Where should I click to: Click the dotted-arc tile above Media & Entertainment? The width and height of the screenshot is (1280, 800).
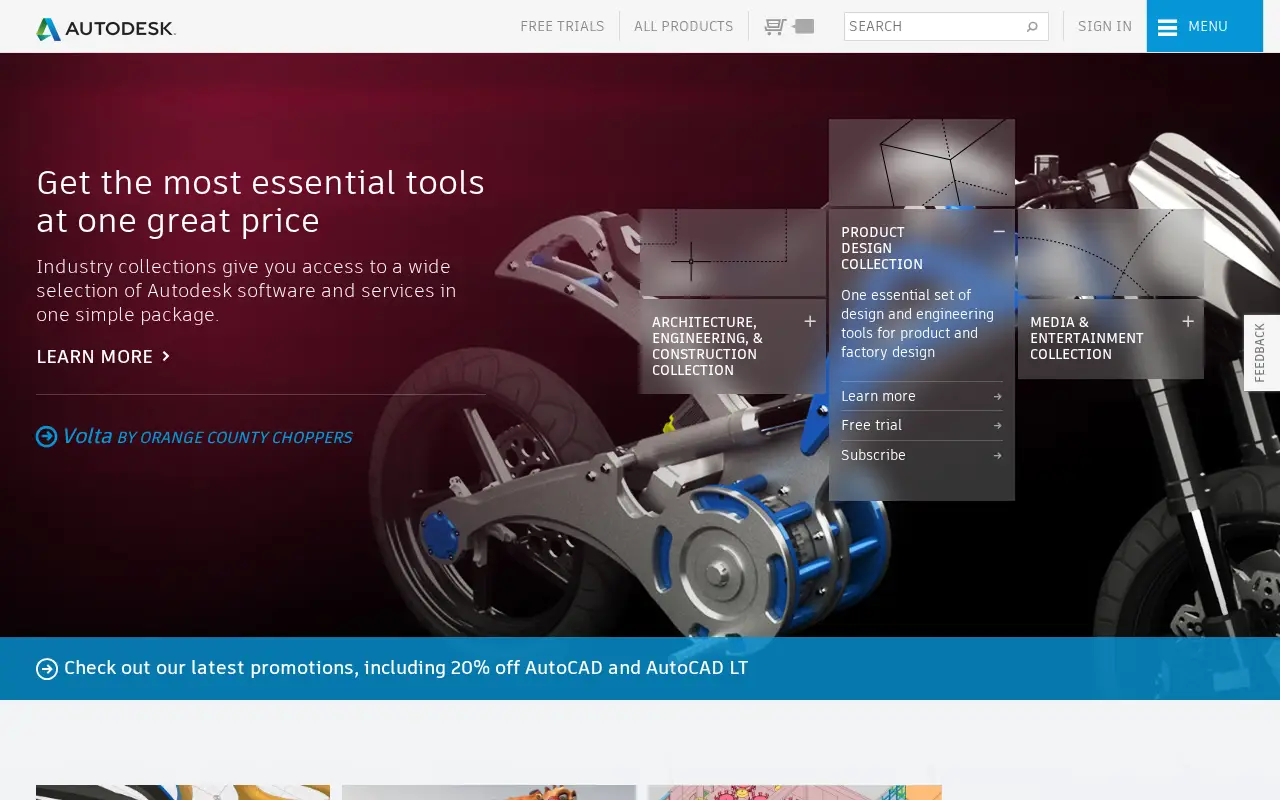tap(1111, 252)
